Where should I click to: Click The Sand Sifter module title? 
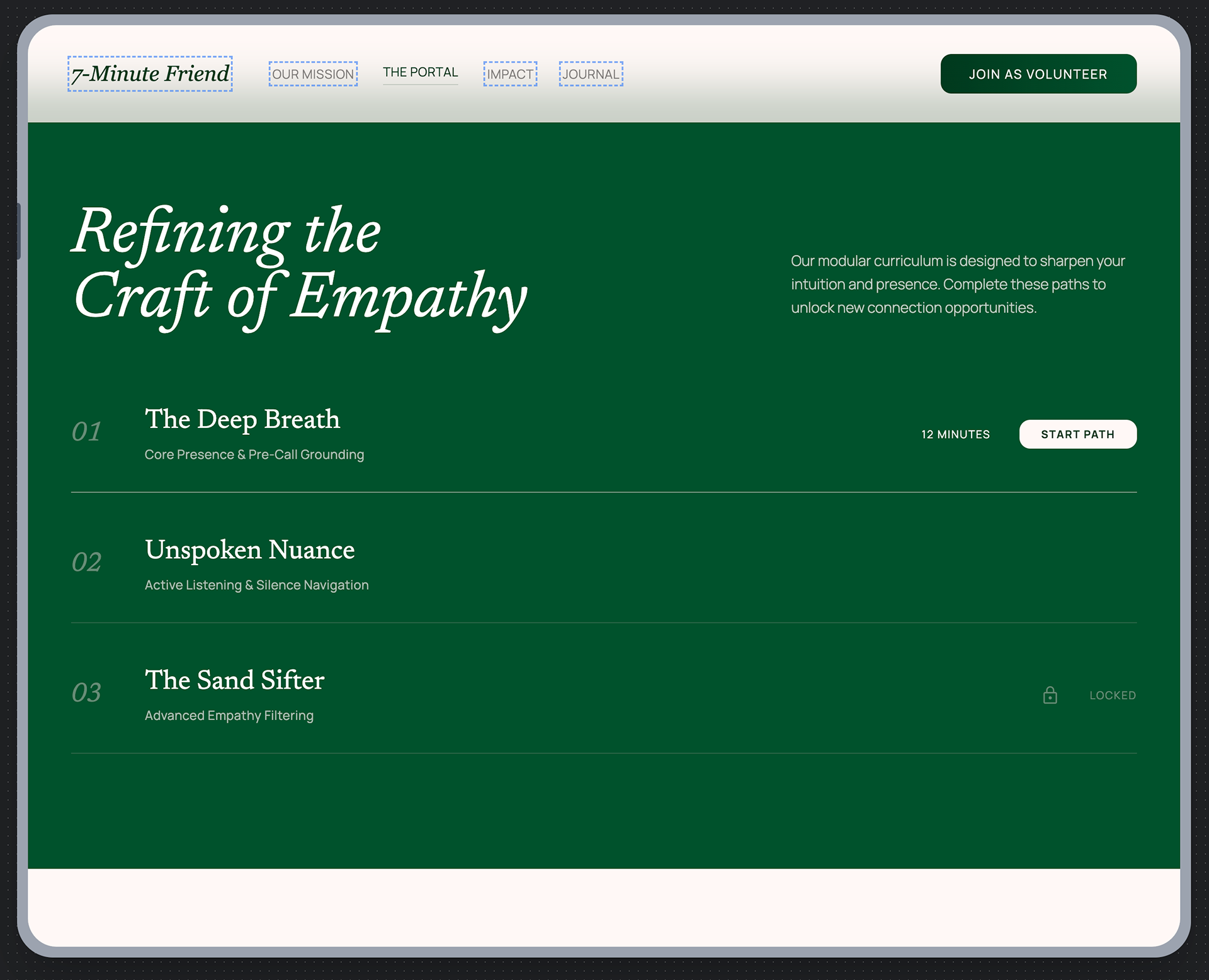point(234,680)
